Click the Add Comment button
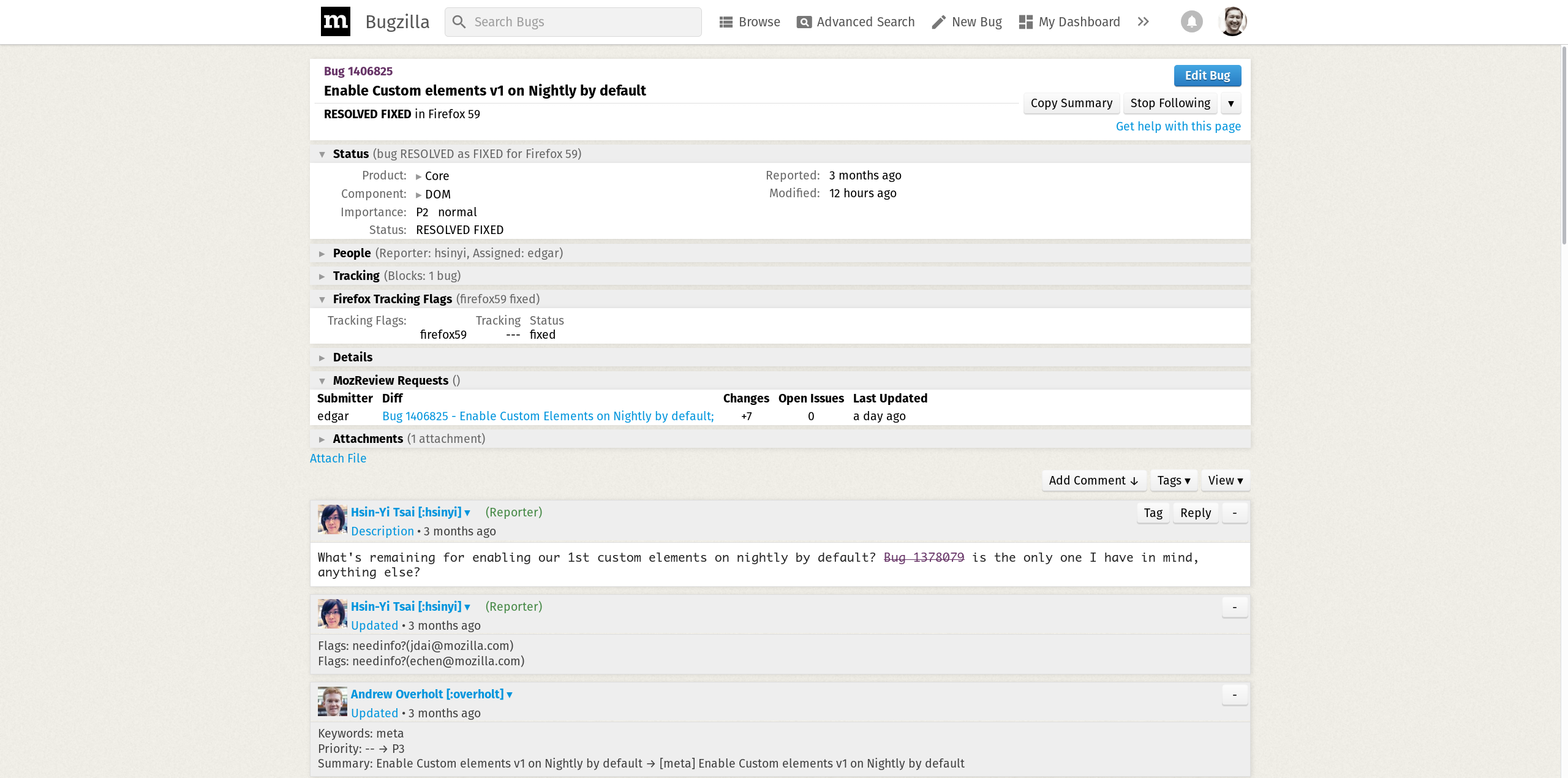1568x778 pixels. 1094,480
